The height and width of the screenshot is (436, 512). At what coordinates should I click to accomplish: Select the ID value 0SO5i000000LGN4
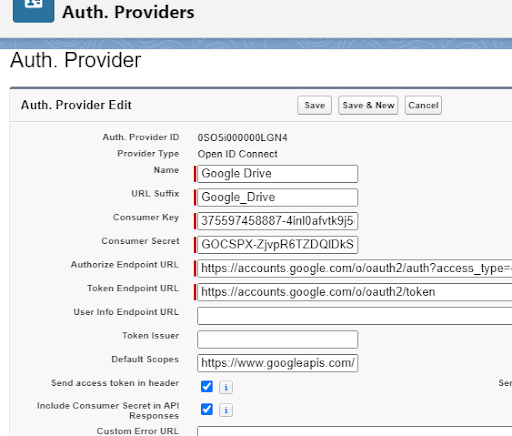click(242, 138)
